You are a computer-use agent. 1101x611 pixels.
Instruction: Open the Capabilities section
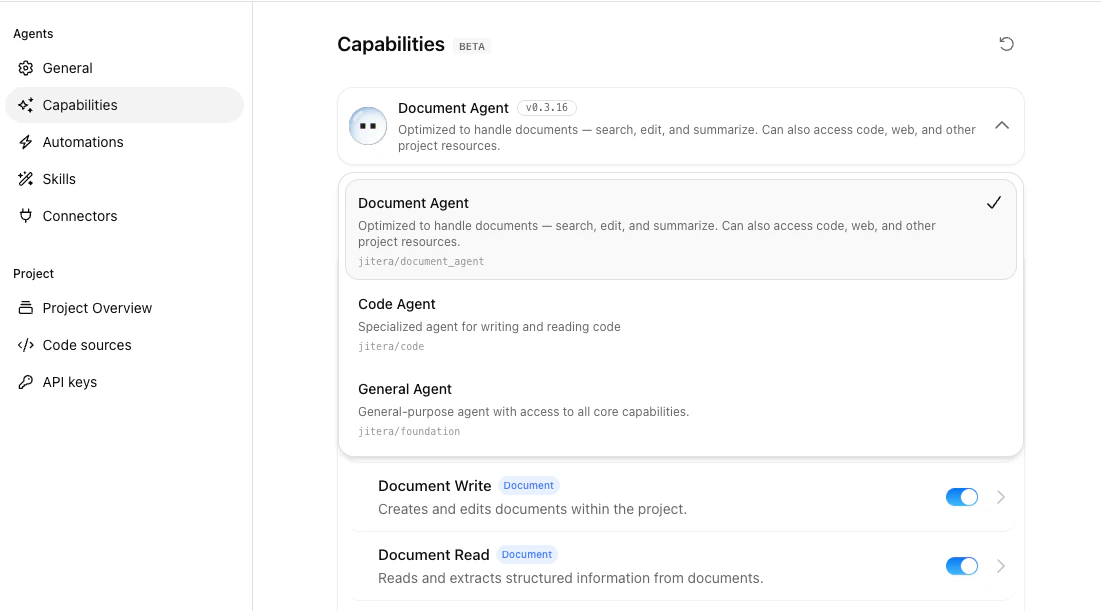pyautogui.click(x=124, y=105)
